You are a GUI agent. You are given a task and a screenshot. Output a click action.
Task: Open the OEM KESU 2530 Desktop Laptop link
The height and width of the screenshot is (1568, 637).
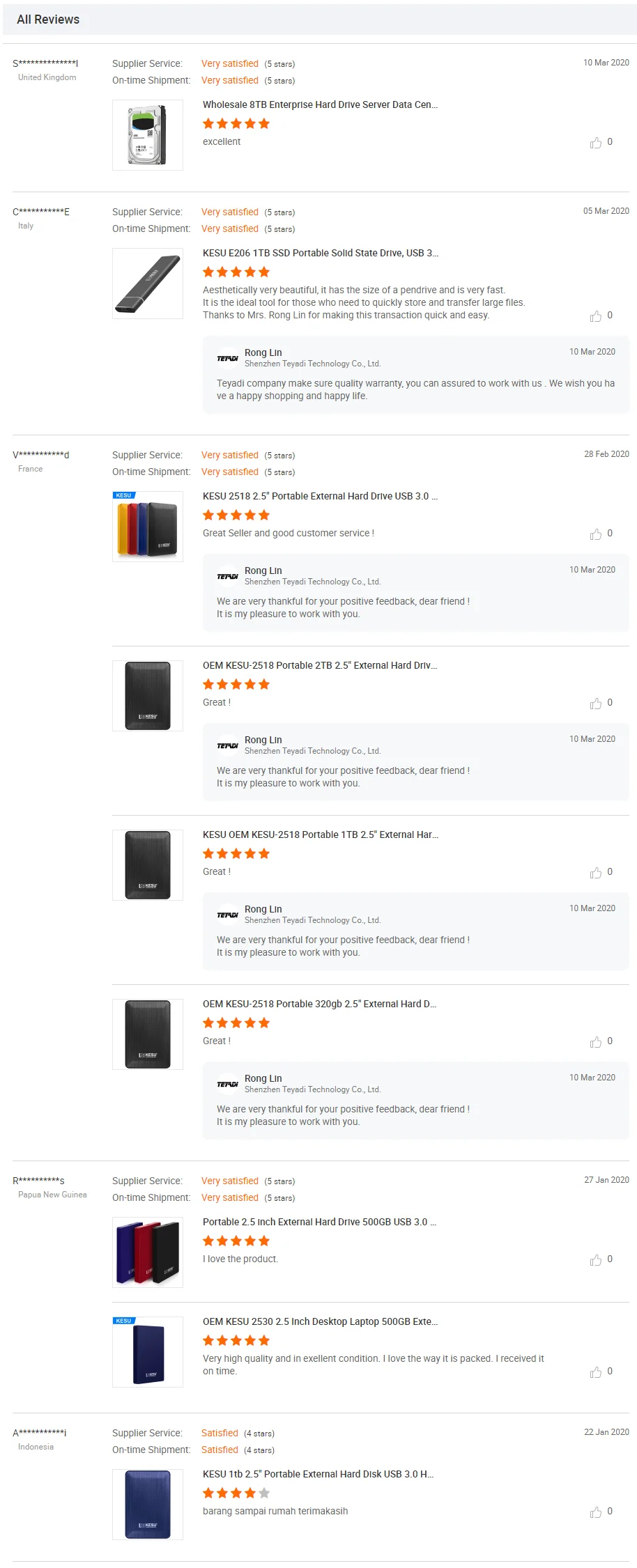pyautogui.click(x=320, y=1321)
